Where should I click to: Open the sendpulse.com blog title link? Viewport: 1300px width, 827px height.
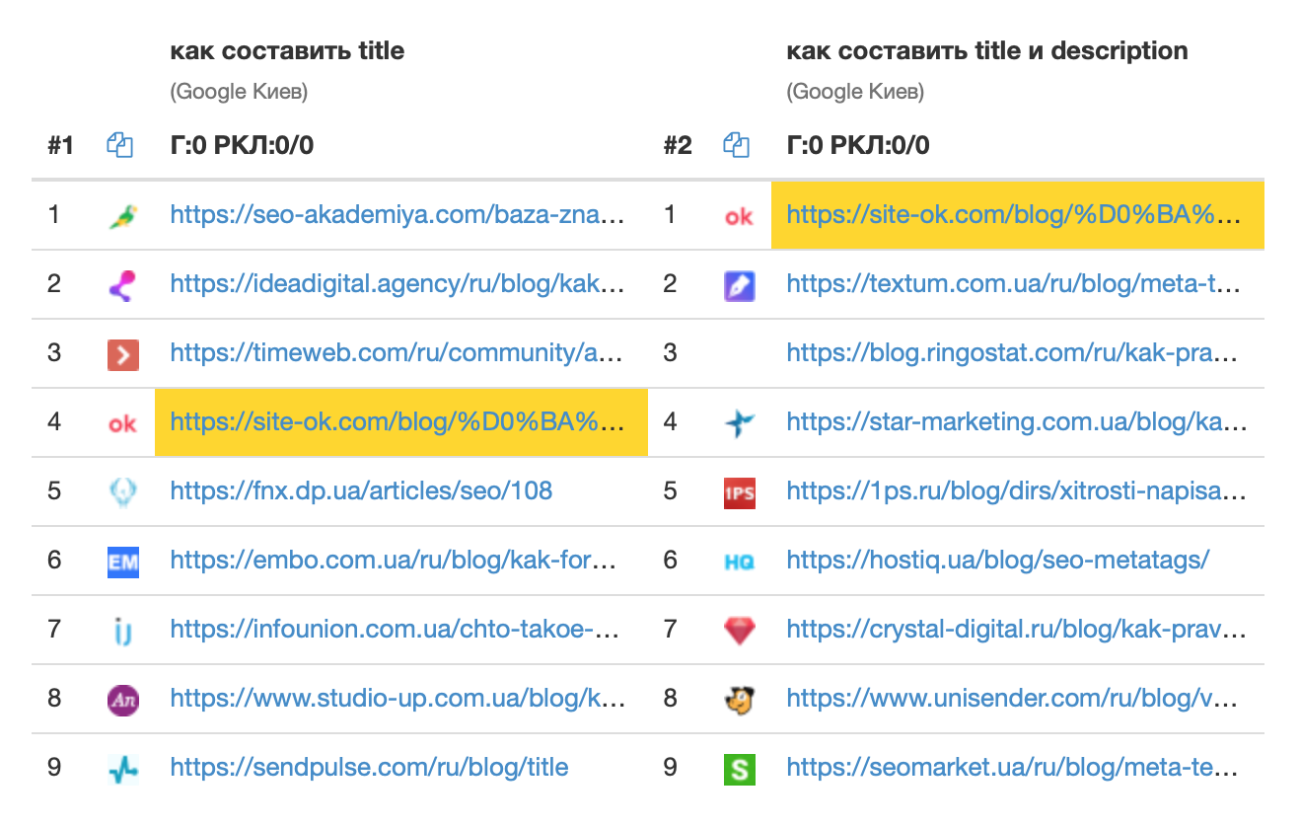point(369,768)
